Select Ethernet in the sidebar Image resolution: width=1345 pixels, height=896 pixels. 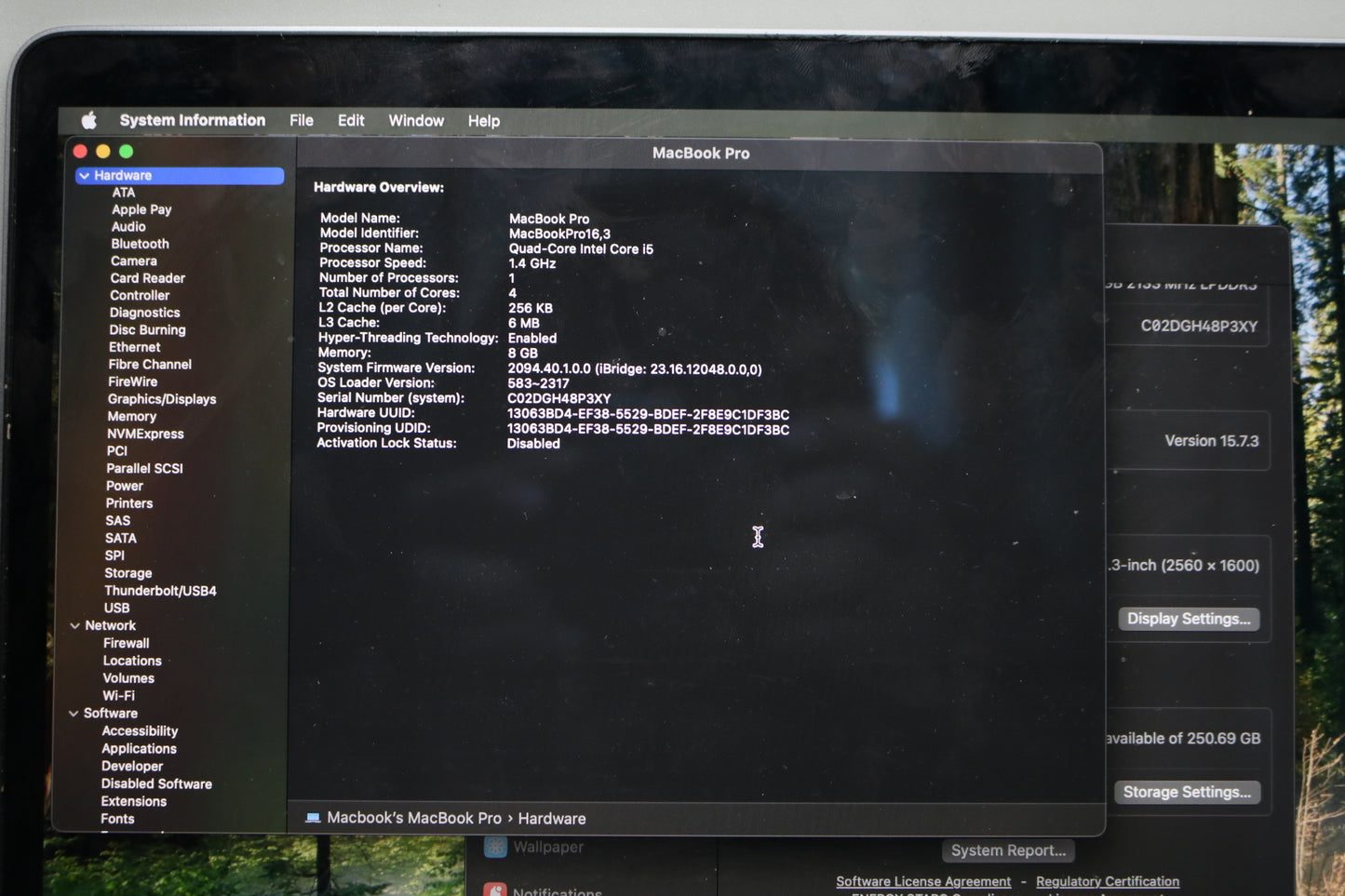(135, 347)
